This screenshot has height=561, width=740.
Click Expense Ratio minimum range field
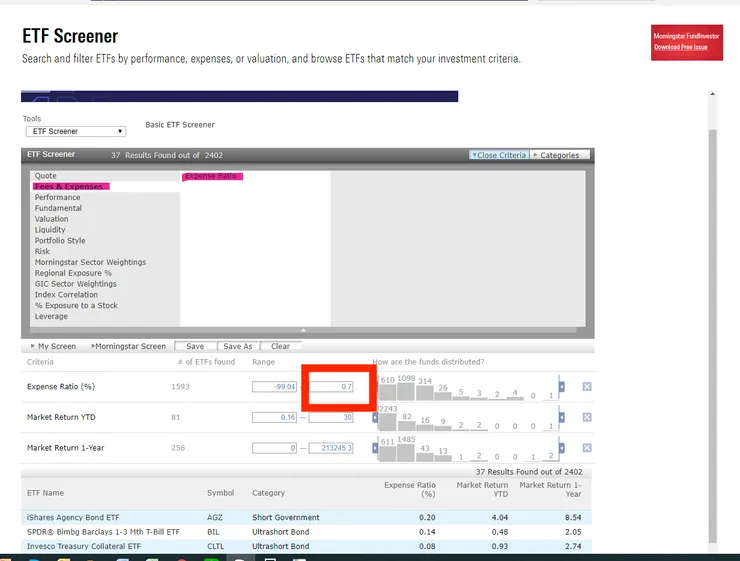[274, 387]
